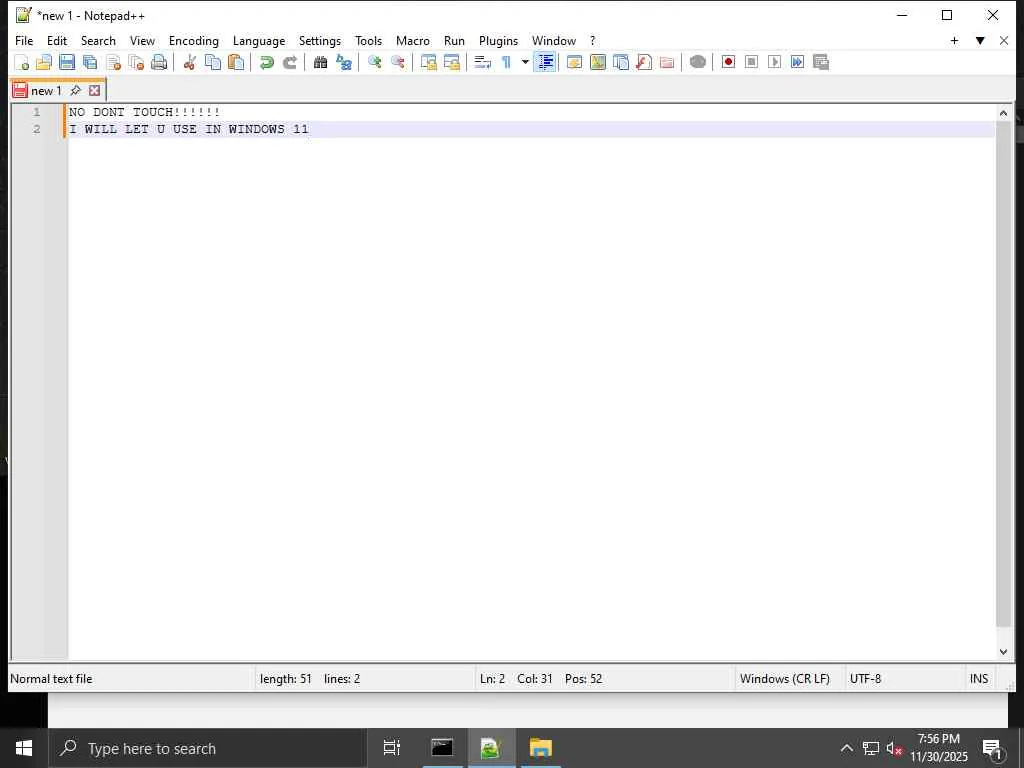Click Normal text file in status bar
This screenshot has height=768, width=1024.
click(51, 679)
